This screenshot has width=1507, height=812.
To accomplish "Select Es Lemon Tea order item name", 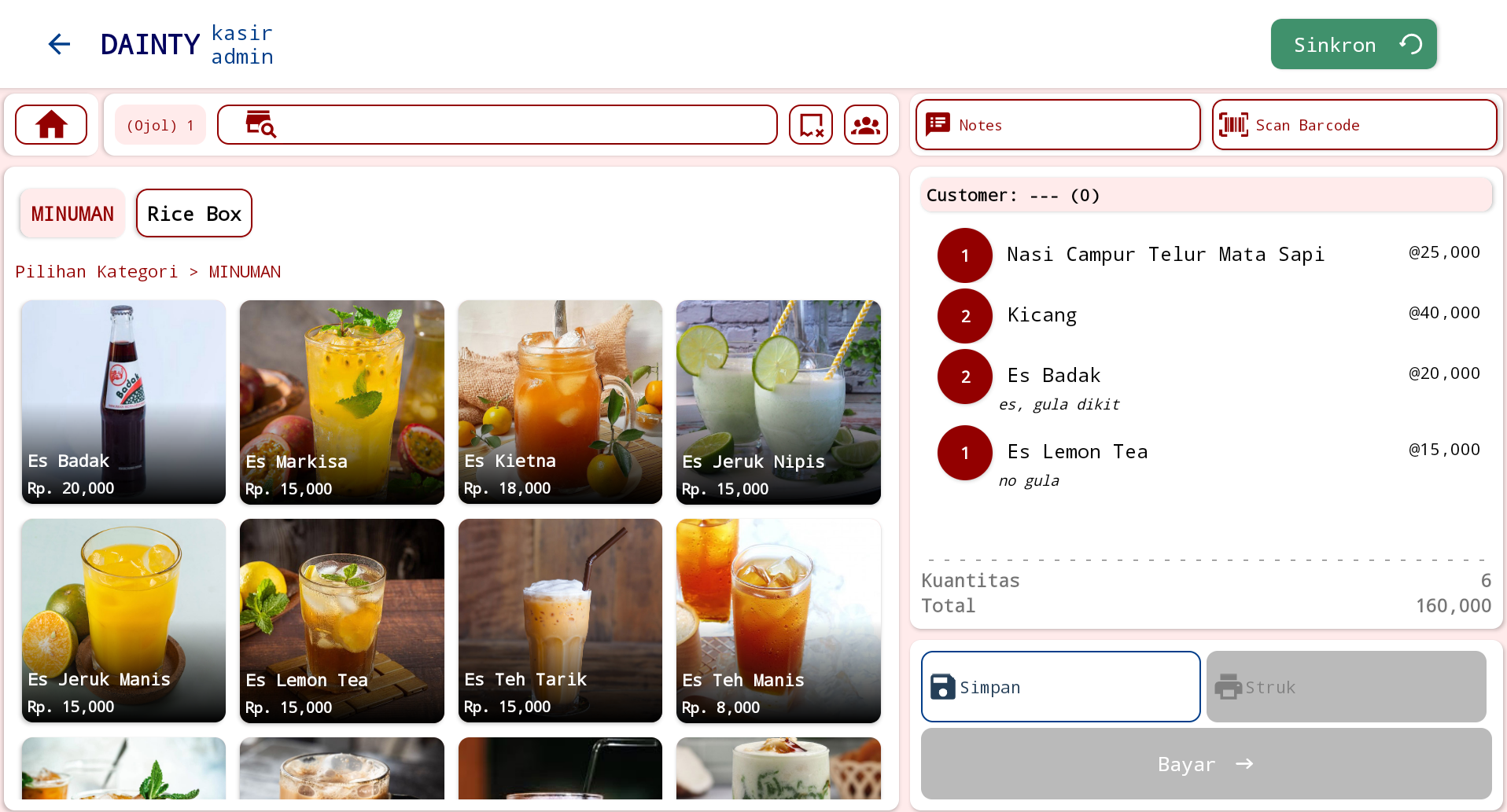I will click(1078, 452).
